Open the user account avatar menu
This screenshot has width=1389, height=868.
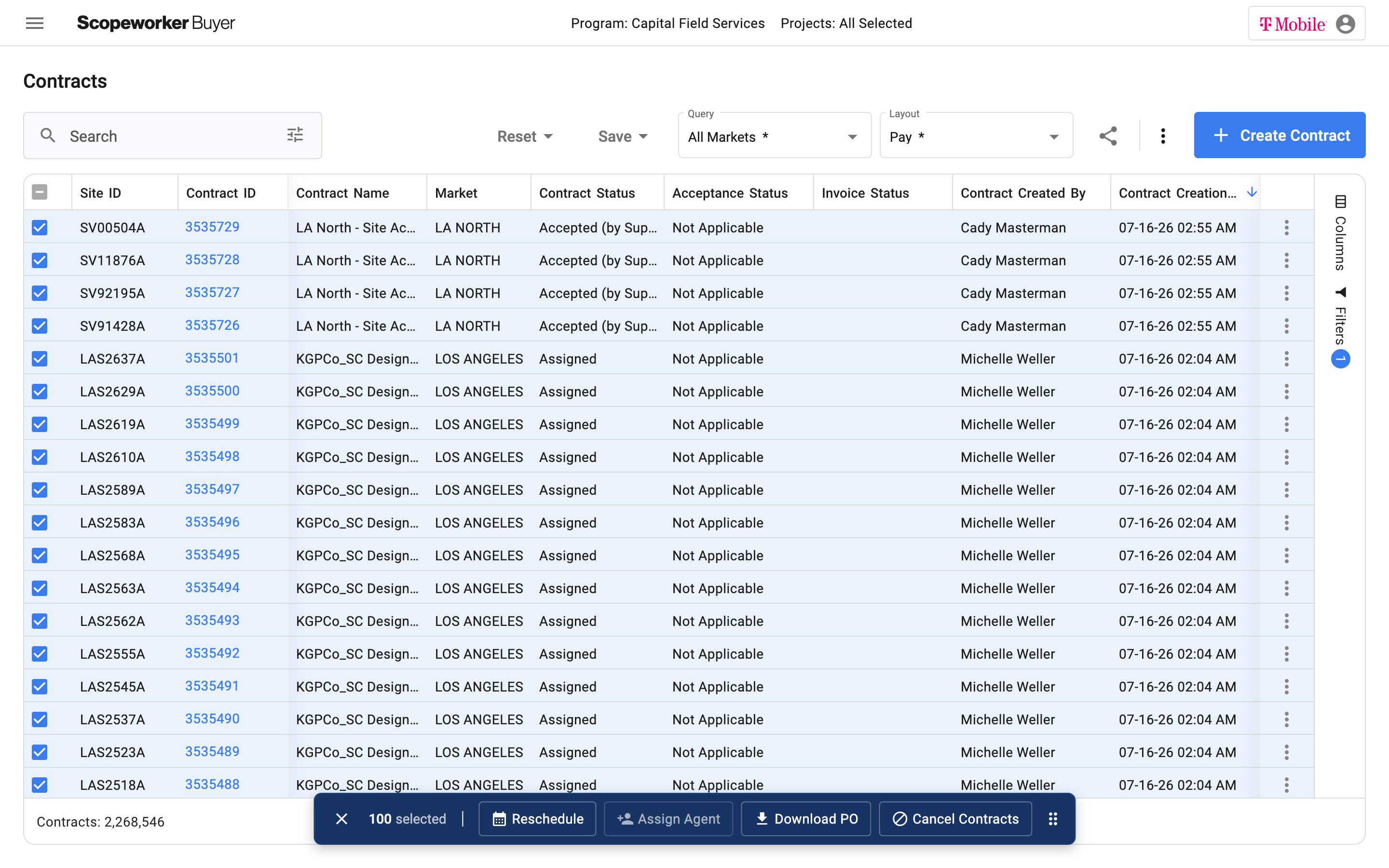pos(1345,24)
